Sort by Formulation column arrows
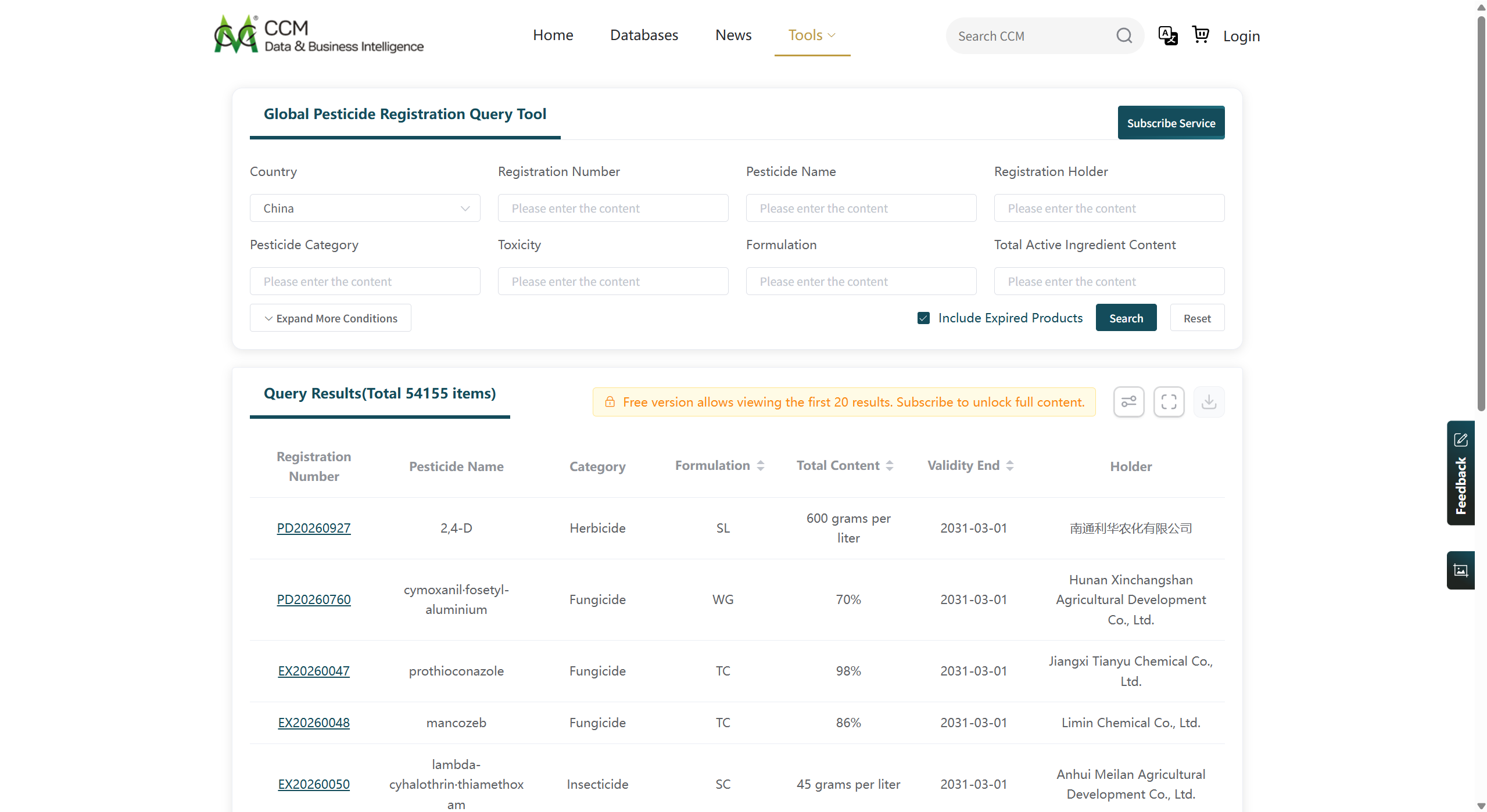 [761, 466]
